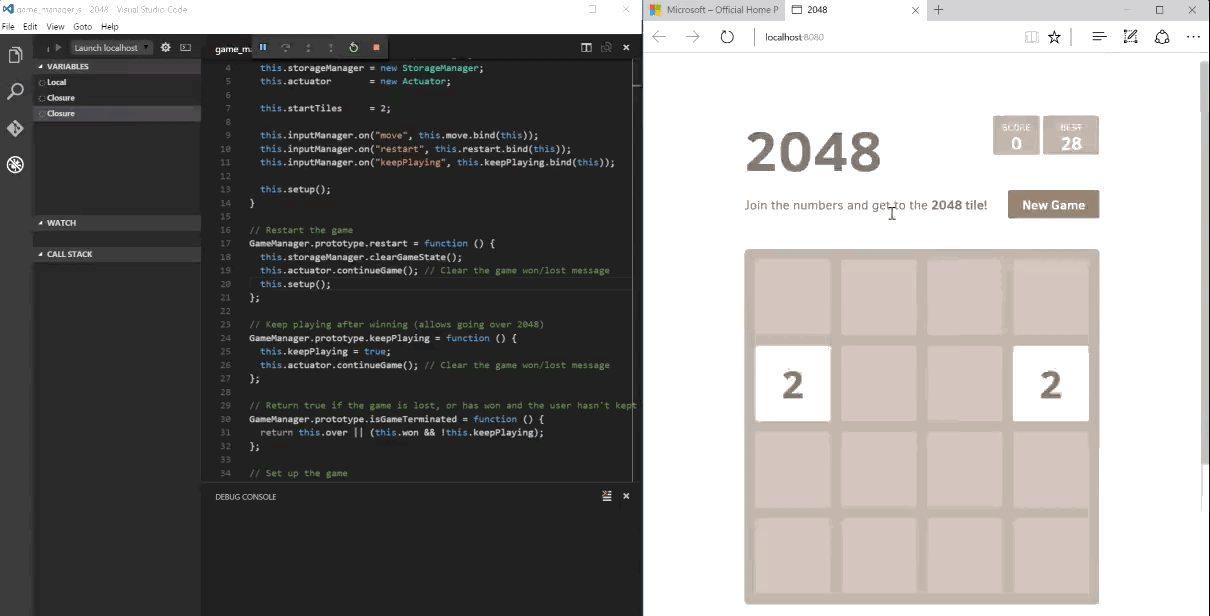Select the Debug icon in the activity bar
The width and height of the screenshot is (1210, 616).
[x=15, y=164]
